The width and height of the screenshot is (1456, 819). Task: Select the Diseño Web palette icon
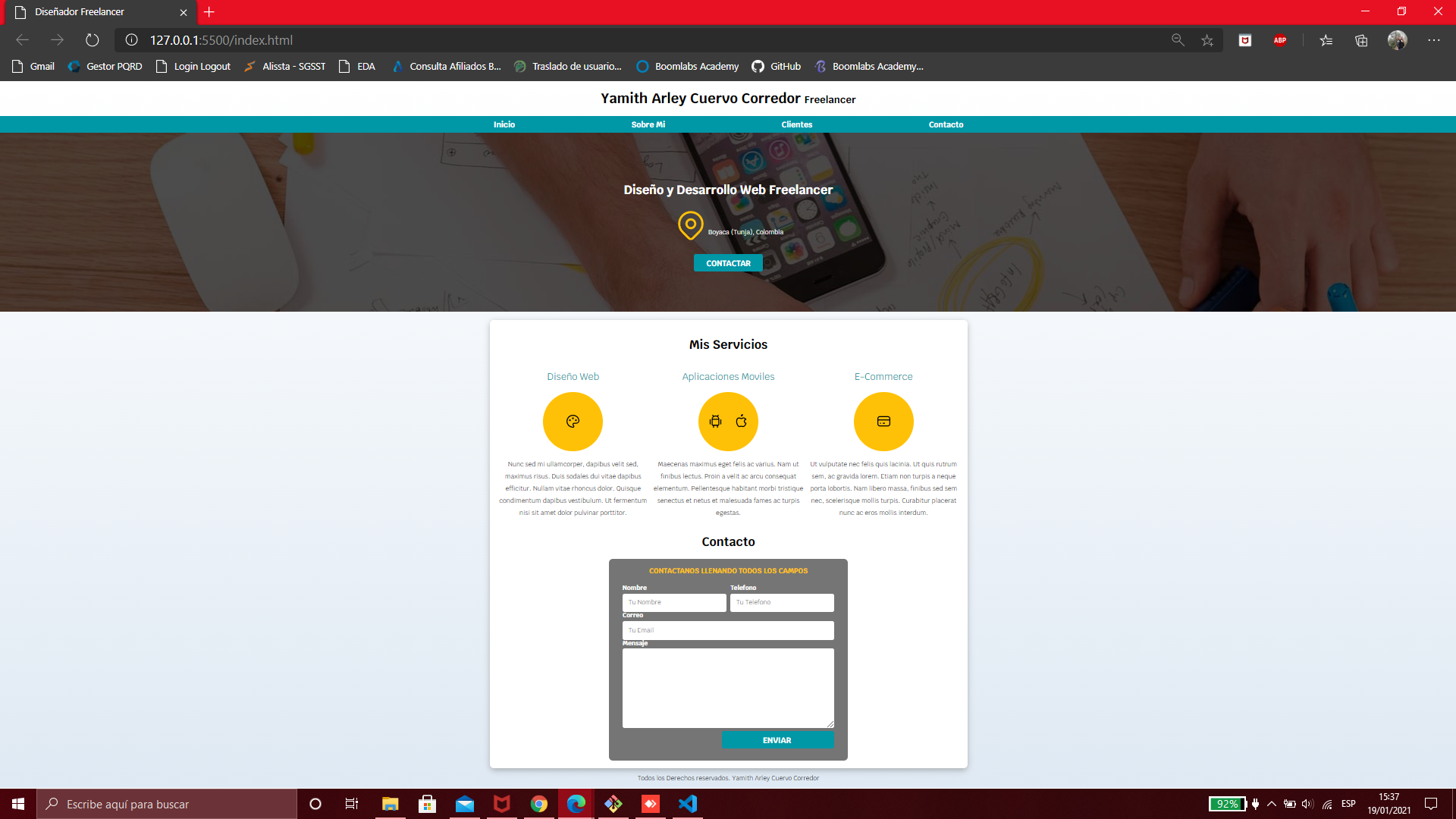(x=573, y=421)
